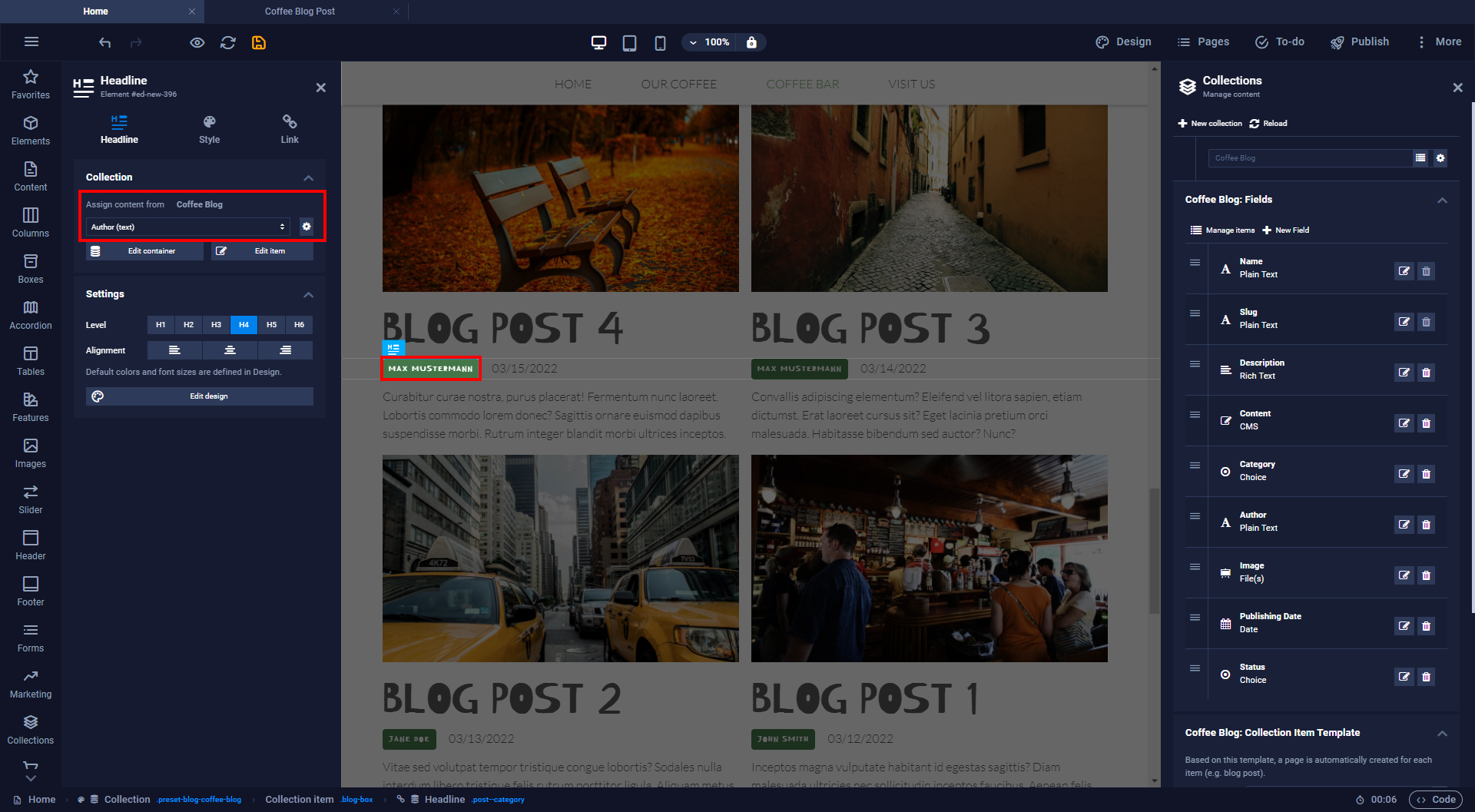The width and height of the screenshot is (1475, 812).
Task: Open the Favorites star panel
Action: (x=31, y=84)
